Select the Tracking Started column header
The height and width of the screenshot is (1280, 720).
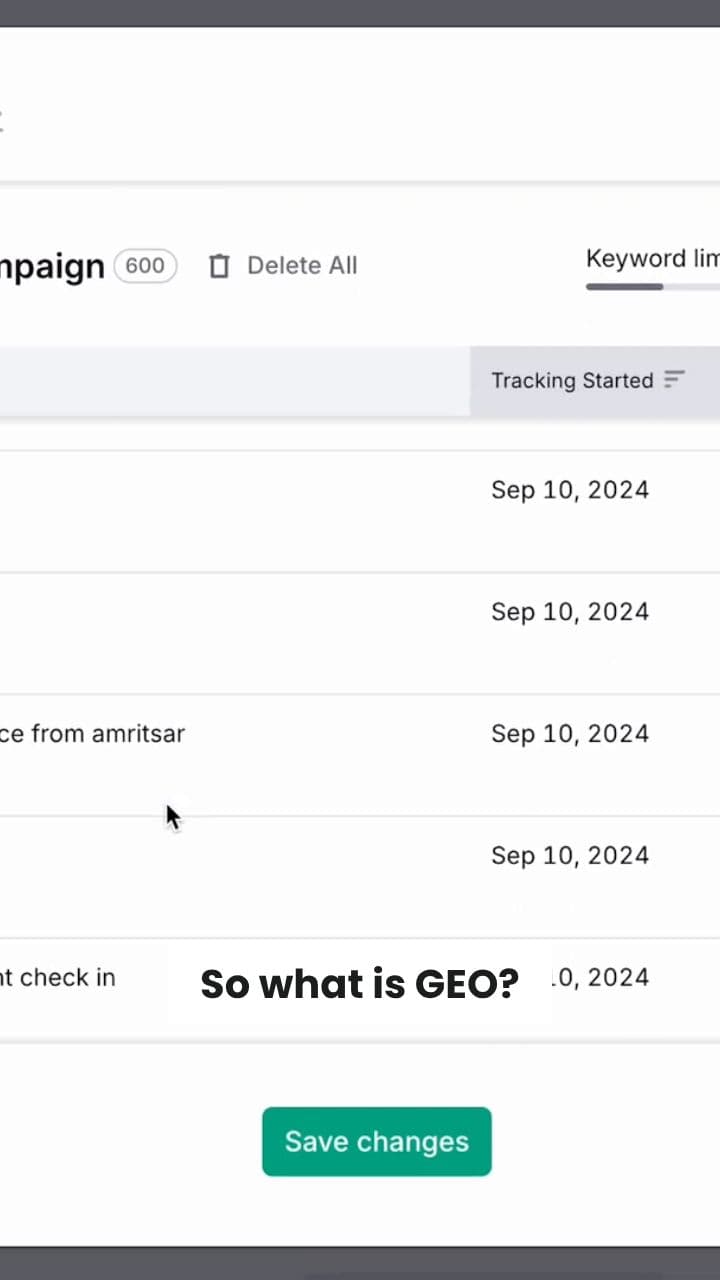pyautogui.click(x=572, y=380)
